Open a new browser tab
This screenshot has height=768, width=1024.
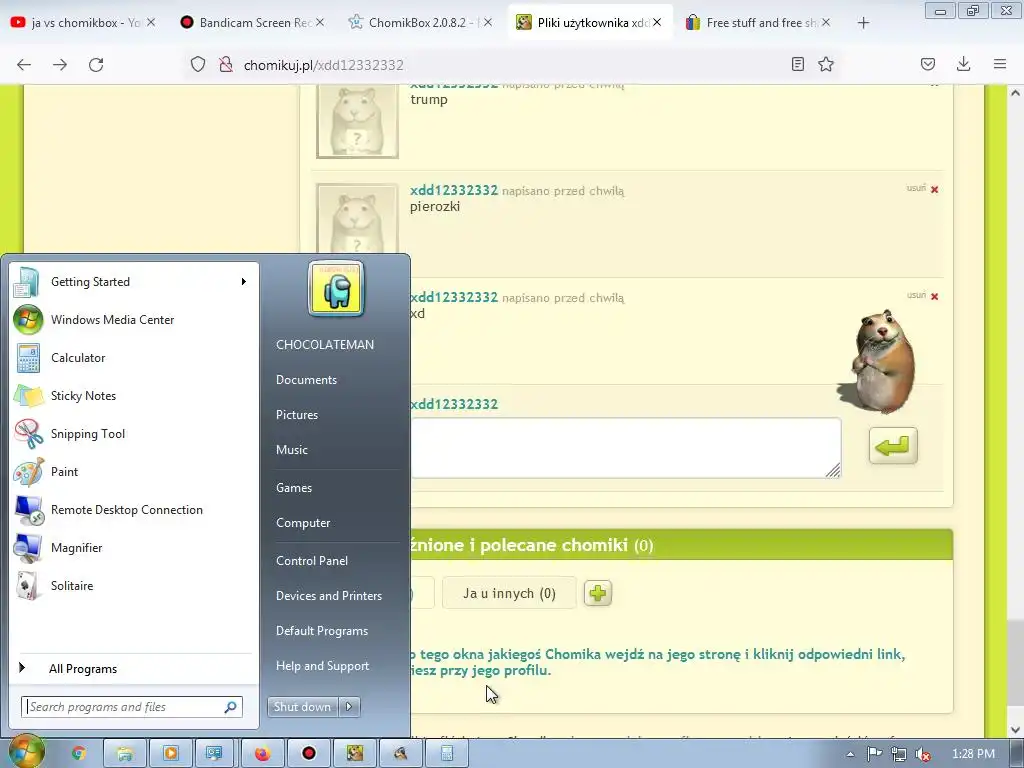coord(863,23)
